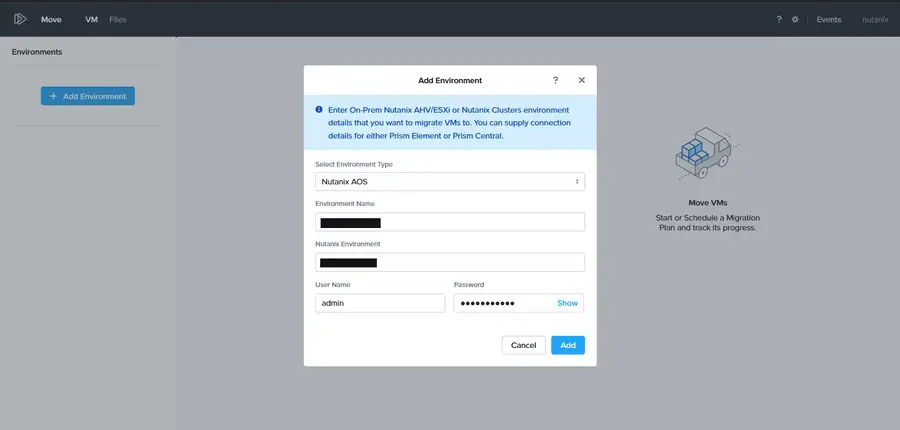Click sidebar Add Environment button

point(88,96)
